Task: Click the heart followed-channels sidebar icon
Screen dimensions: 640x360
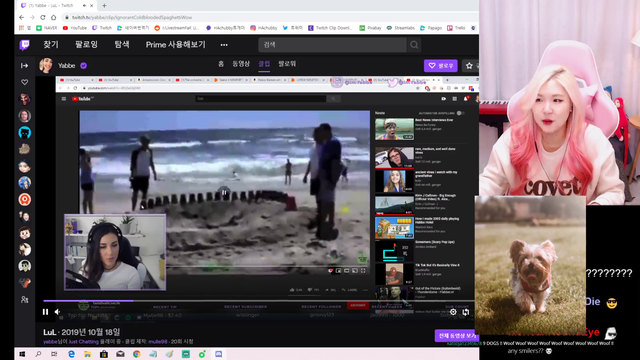Action: click(x=24, y=82)
